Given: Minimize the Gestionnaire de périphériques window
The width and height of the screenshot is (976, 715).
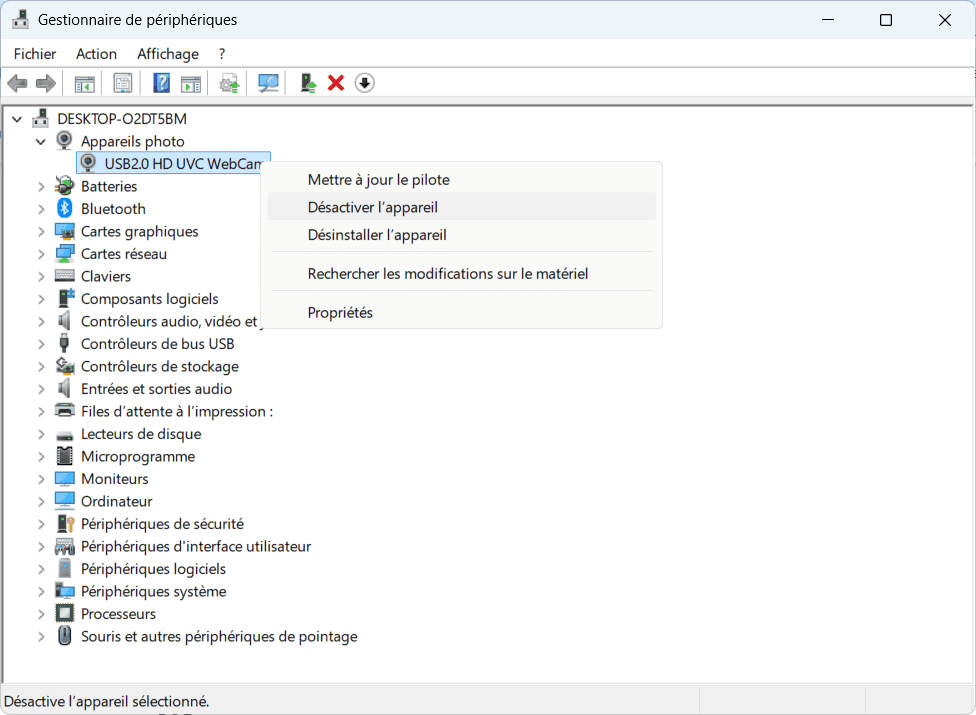Looking at the screenshot, I should (828, 20).
